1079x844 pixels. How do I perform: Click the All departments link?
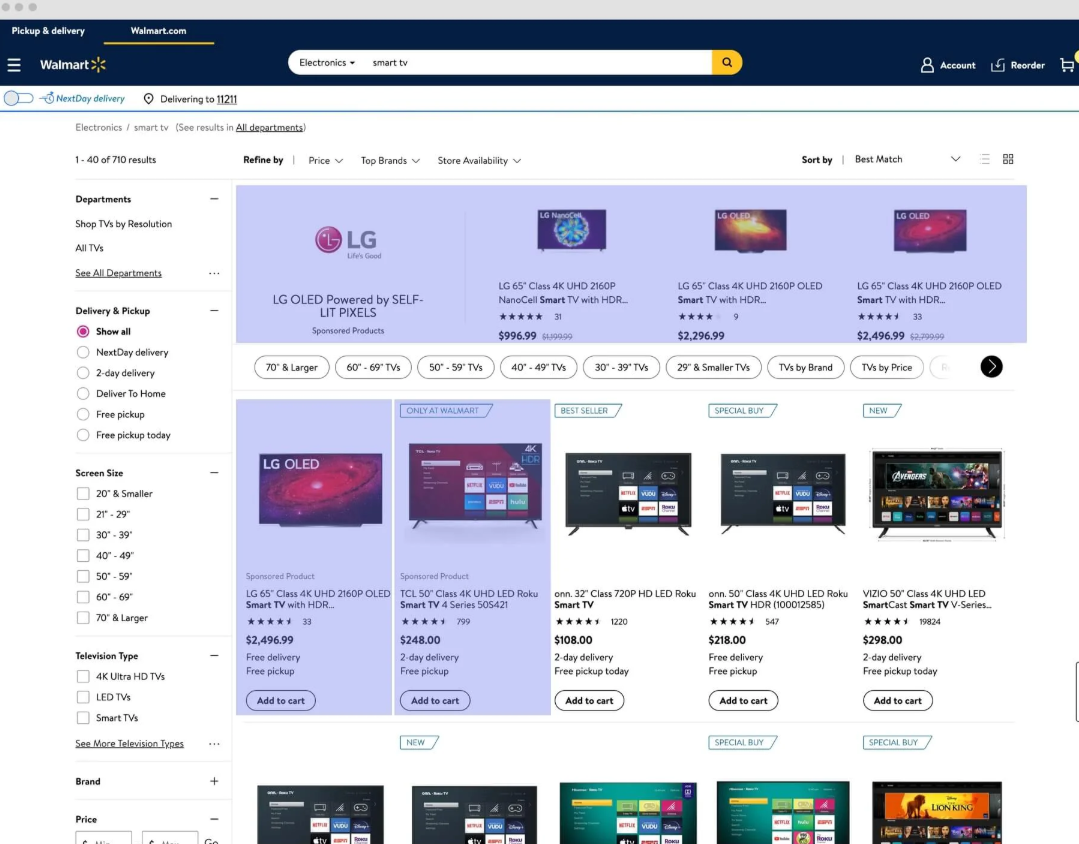click(x=270, y=127)
